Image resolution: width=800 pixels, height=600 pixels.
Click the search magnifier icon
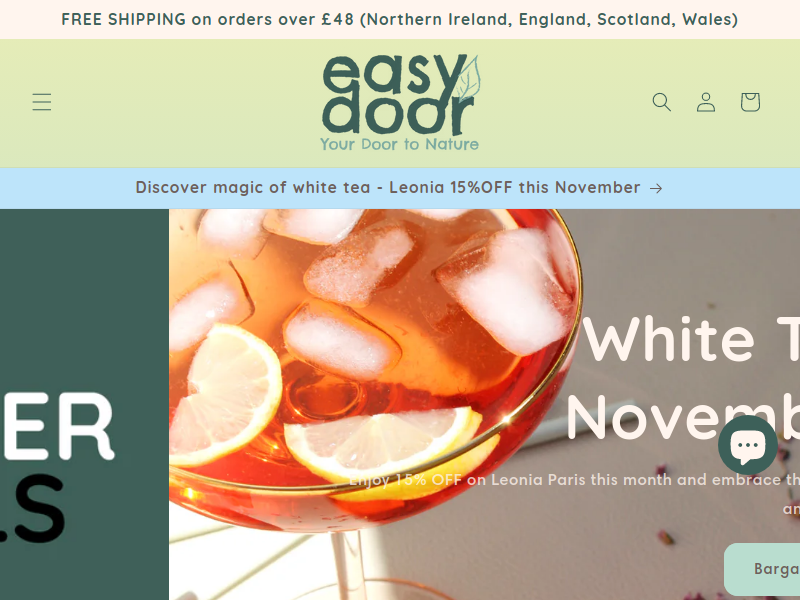click(x=662, y=102)
